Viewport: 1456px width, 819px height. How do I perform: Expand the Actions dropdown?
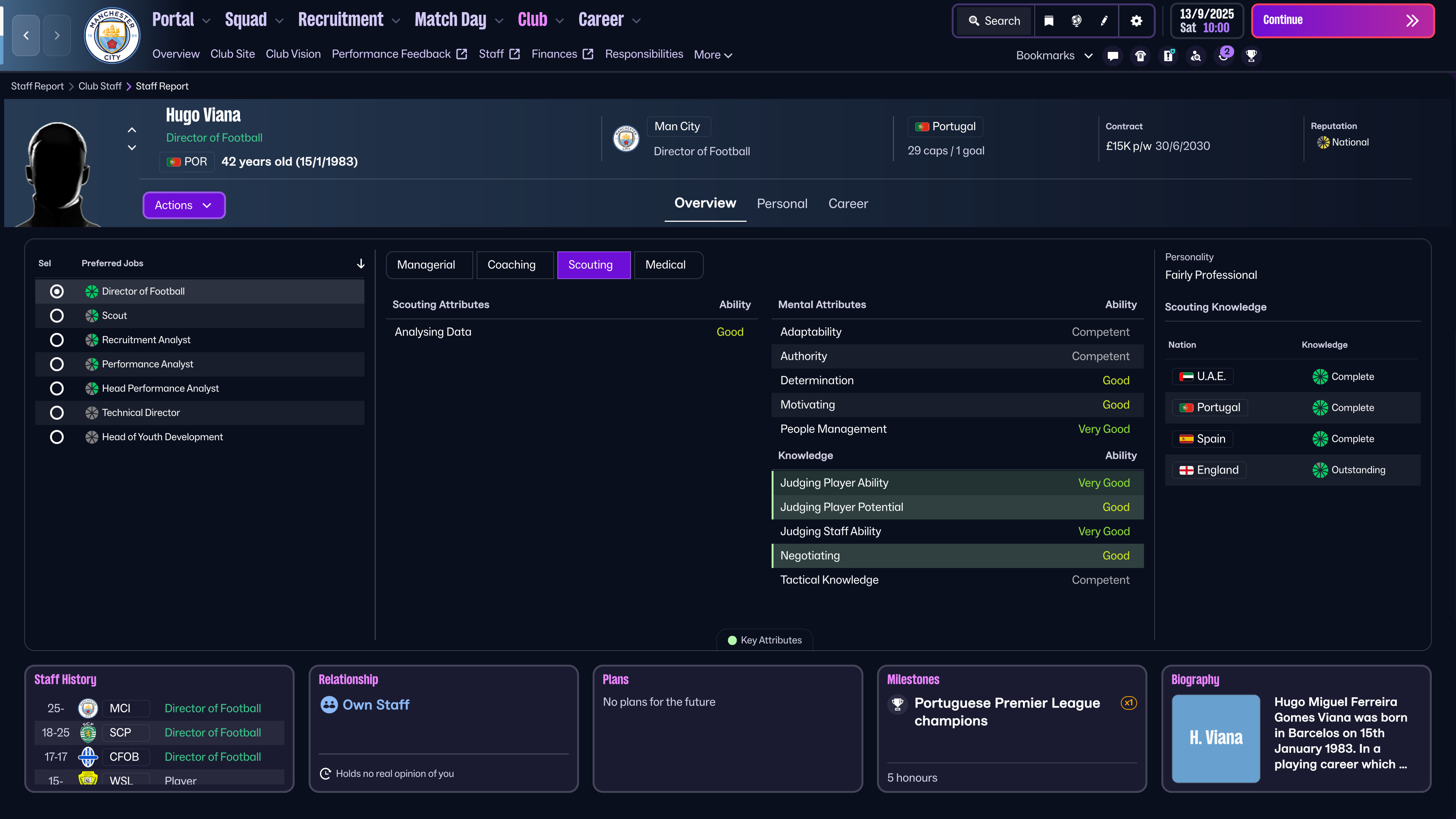[x=184, y=205]
